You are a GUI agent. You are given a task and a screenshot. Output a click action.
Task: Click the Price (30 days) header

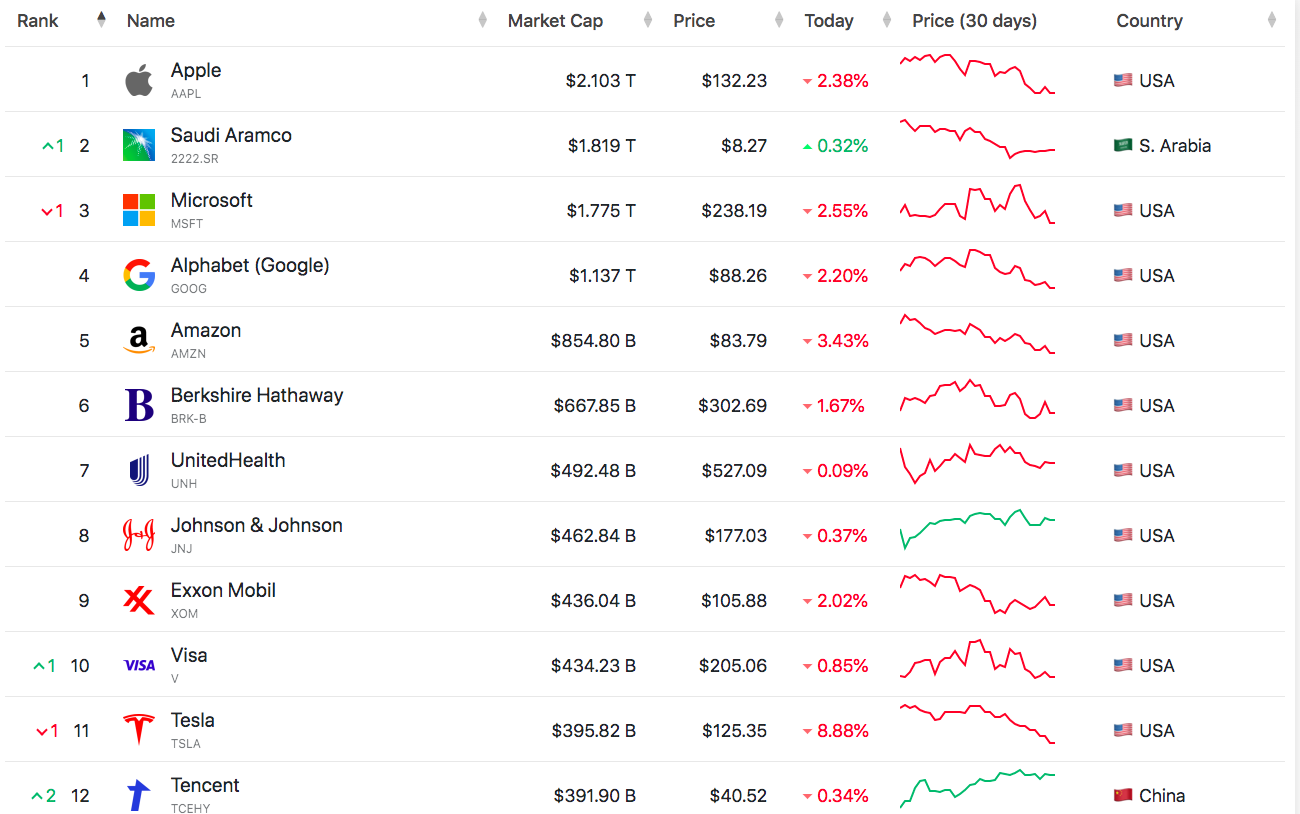(975, 20)
